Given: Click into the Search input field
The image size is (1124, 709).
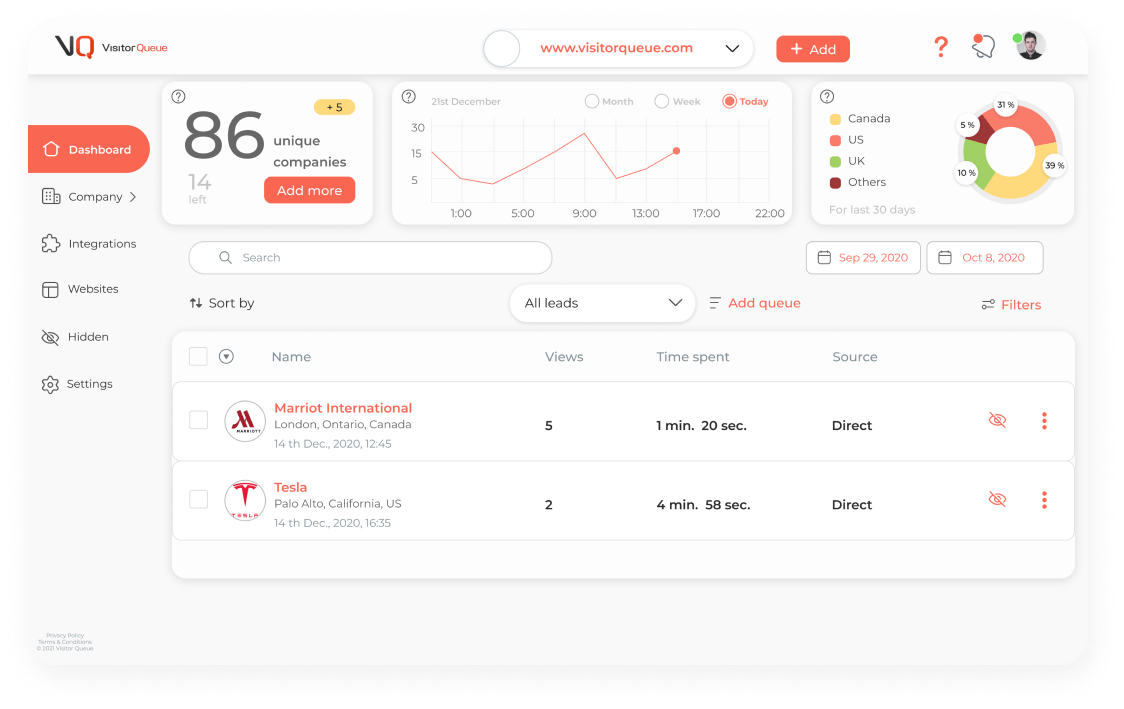Looking at the screenshot, I should click(370, 258).
